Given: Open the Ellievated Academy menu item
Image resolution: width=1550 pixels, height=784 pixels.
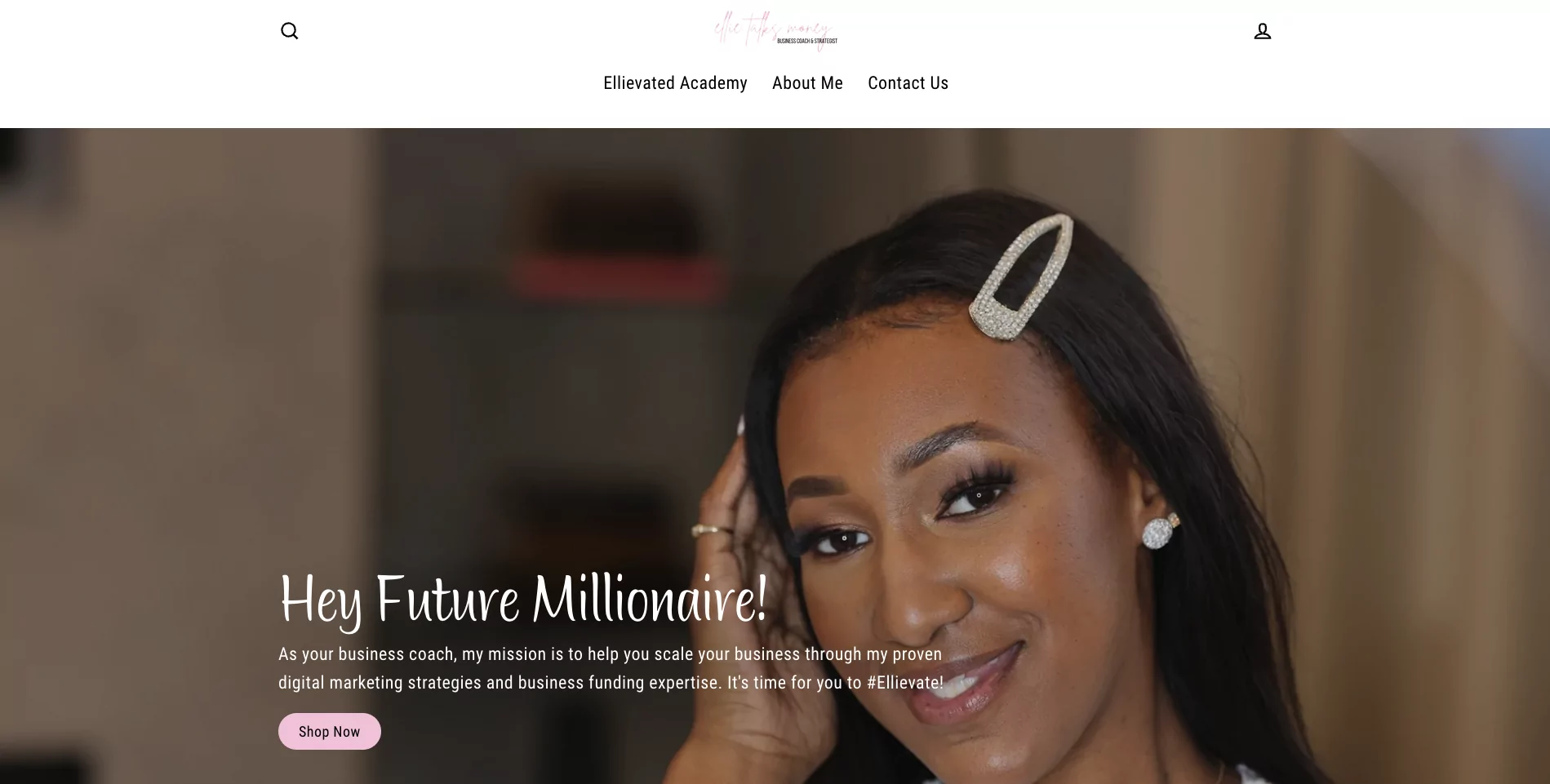Looking at the screenshot, I should point(675,83).
